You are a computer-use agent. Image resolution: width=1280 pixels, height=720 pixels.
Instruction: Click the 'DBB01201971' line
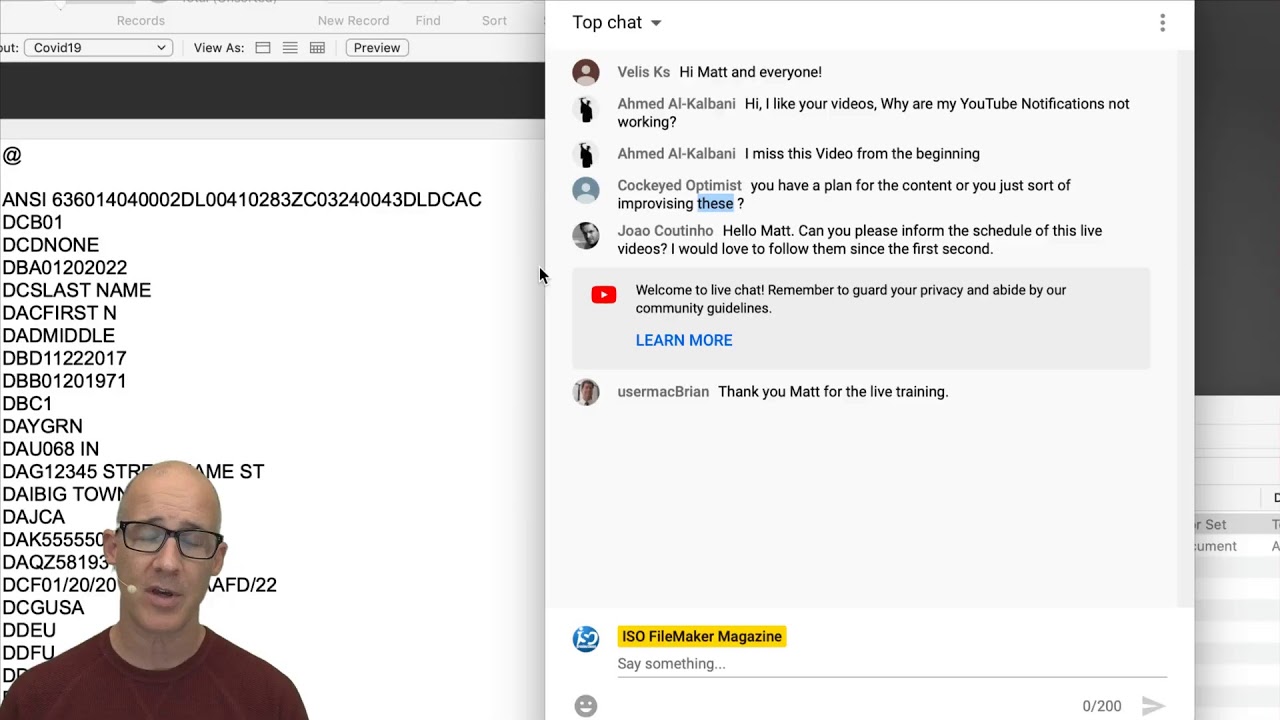[64, 381]
